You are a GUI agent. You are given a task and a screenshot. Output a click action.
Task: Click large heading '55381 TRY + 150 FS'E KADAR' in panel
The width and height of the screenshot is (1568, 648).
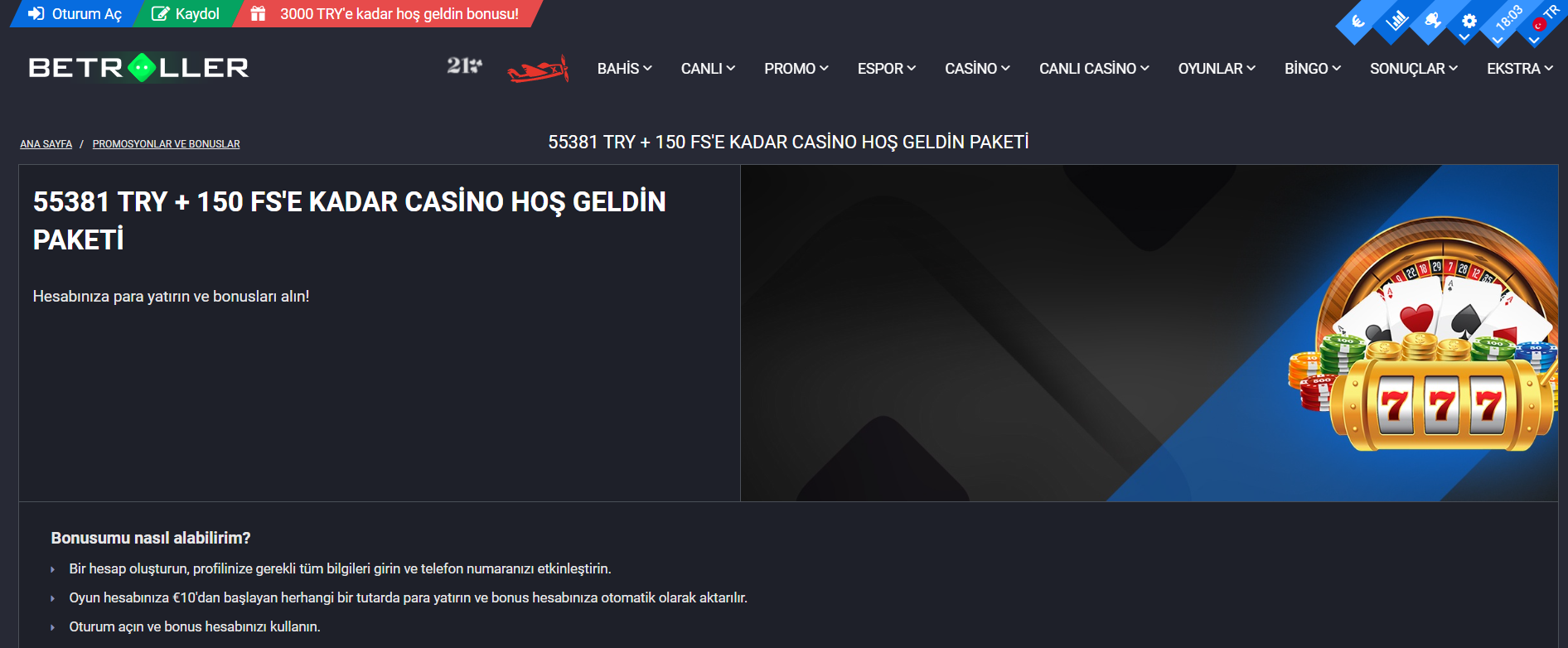tap(349, 220)
